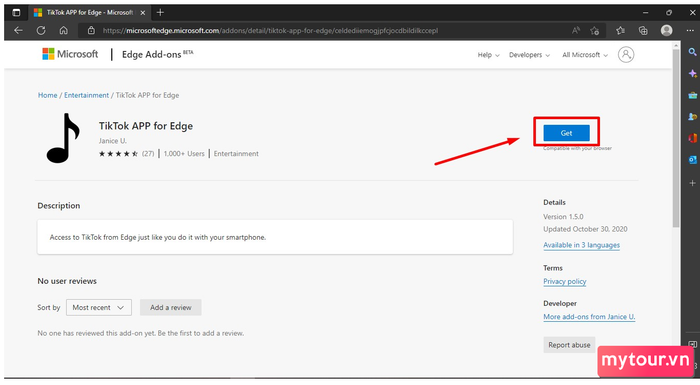
Task: Reload the page with refresh icon
Action: click(41, 30)
